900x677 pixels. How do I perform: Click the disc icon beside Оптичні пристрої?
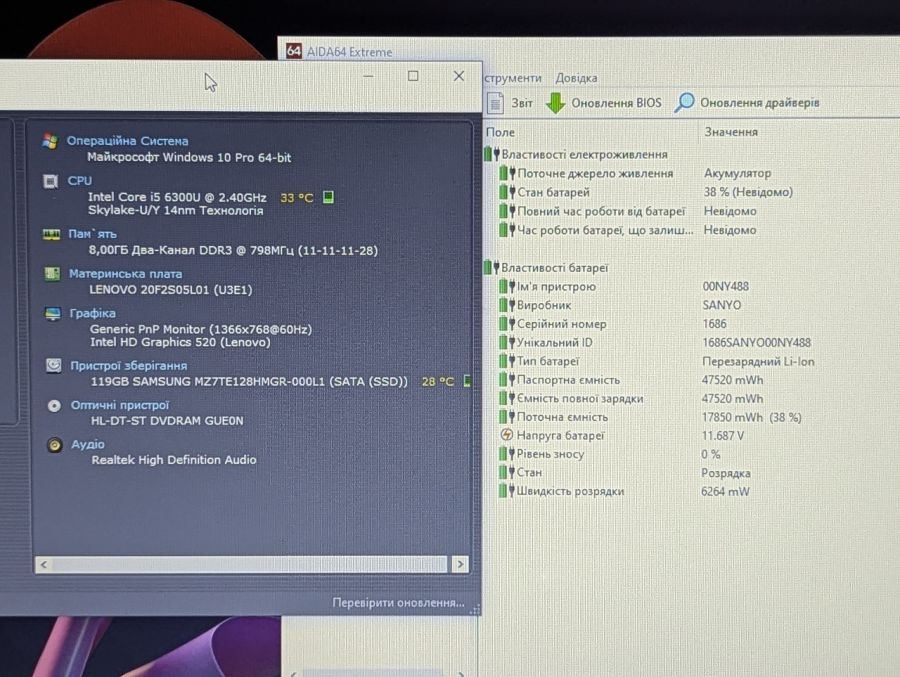click(x=54, y=406)
